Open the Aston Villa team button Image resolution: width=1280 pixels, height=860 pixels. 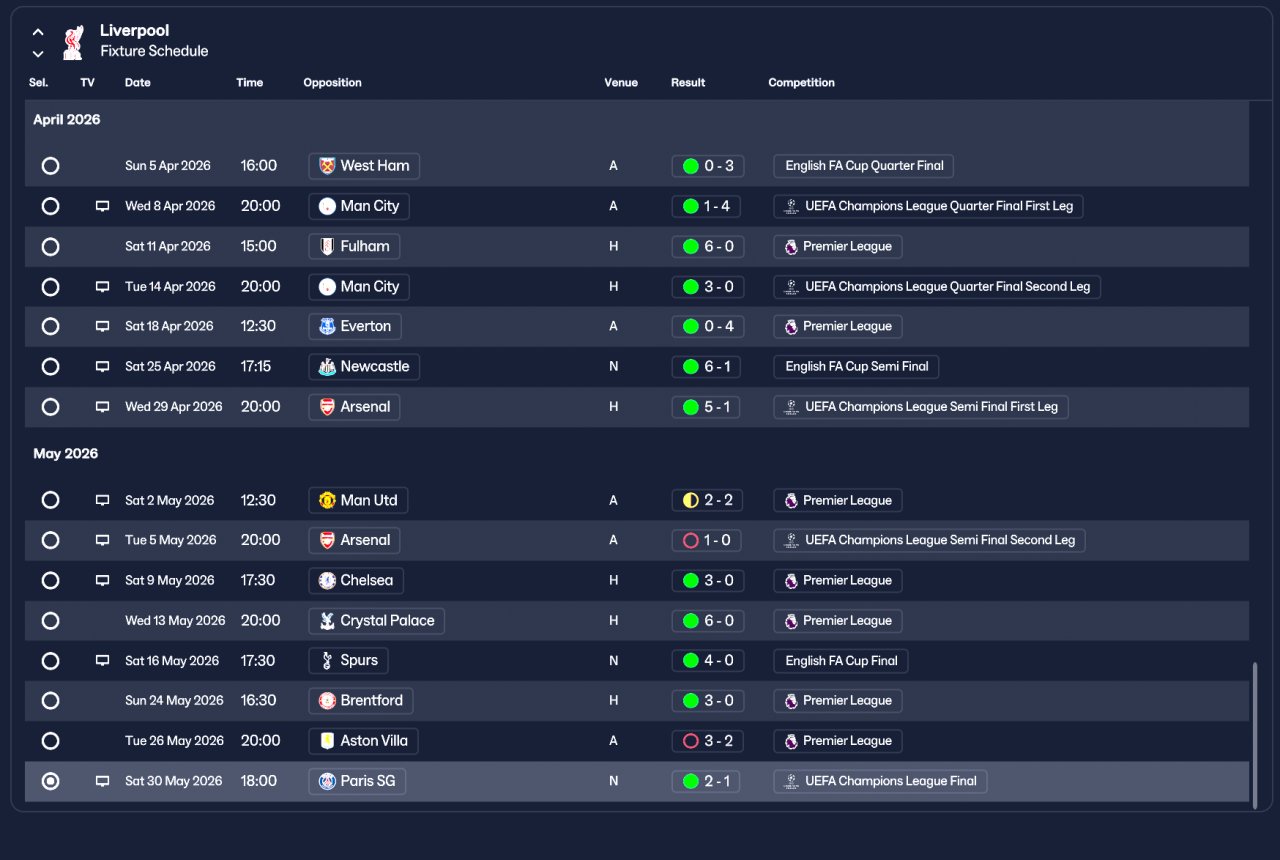click(x=363, y=741)
